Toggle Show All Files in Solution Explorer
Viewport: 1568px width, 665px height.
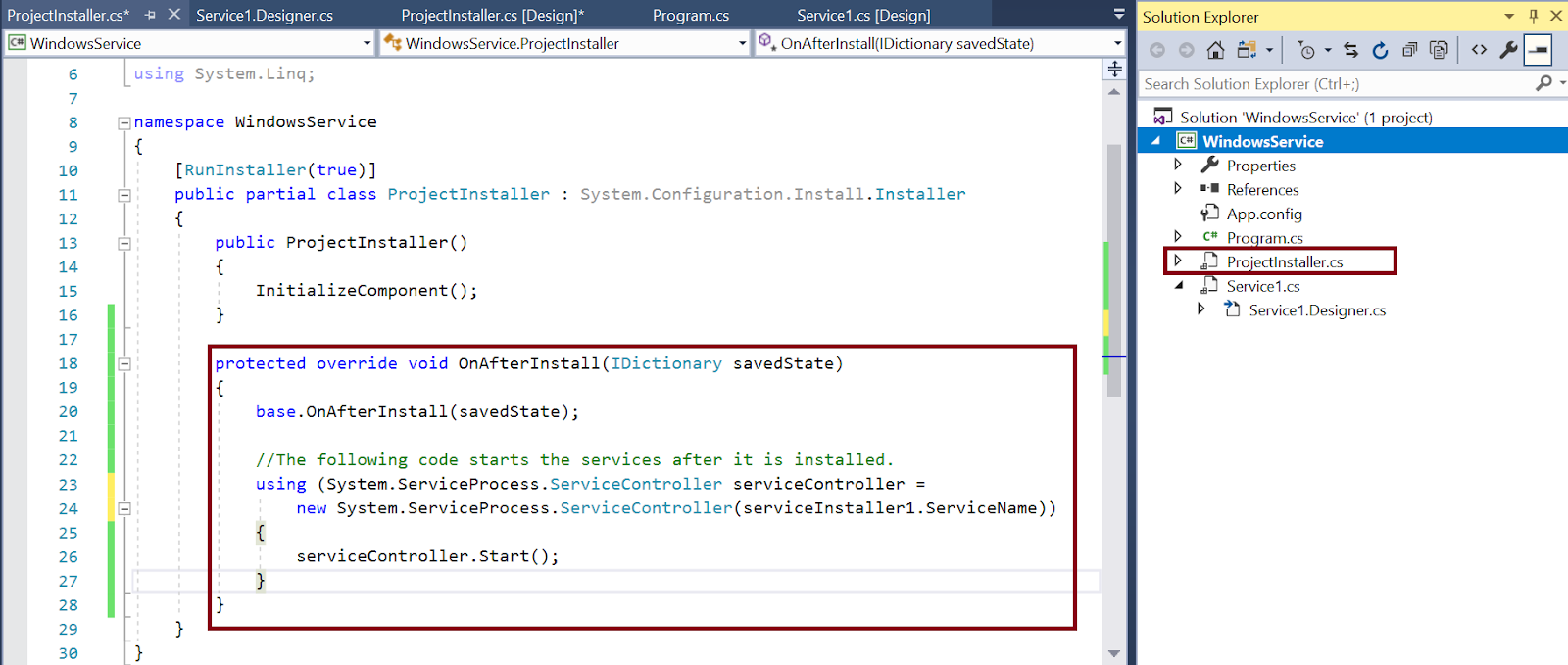coord(1439,50)
